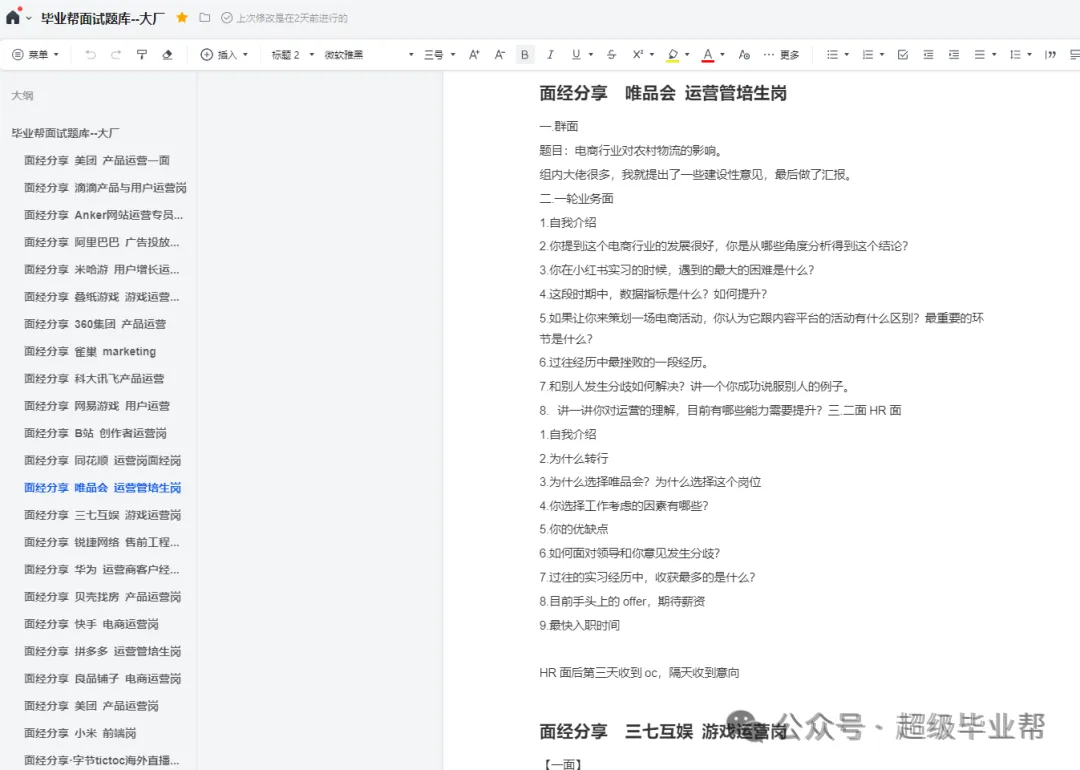
Task: Click the line 题目：电商行业对农村物流的影响
Action: coord(631,151)
